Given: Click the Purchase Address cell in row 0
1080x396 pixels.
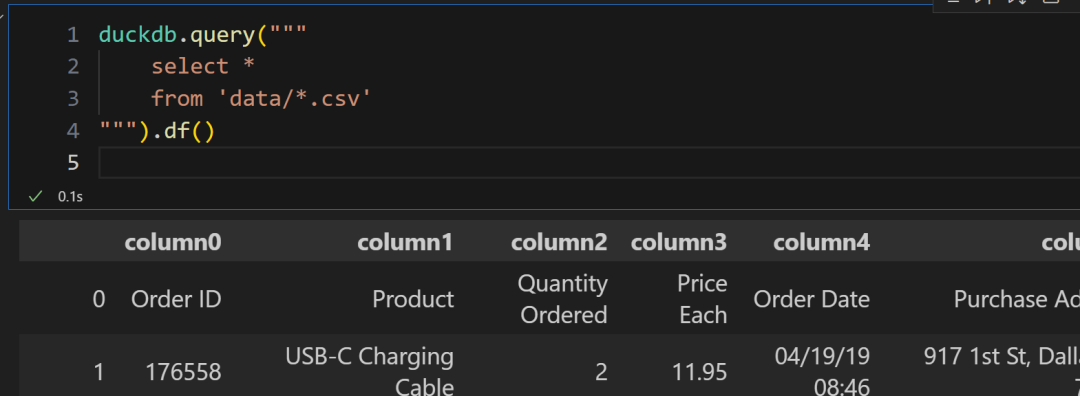Looking at the screenshot, I should (1017, 299).
